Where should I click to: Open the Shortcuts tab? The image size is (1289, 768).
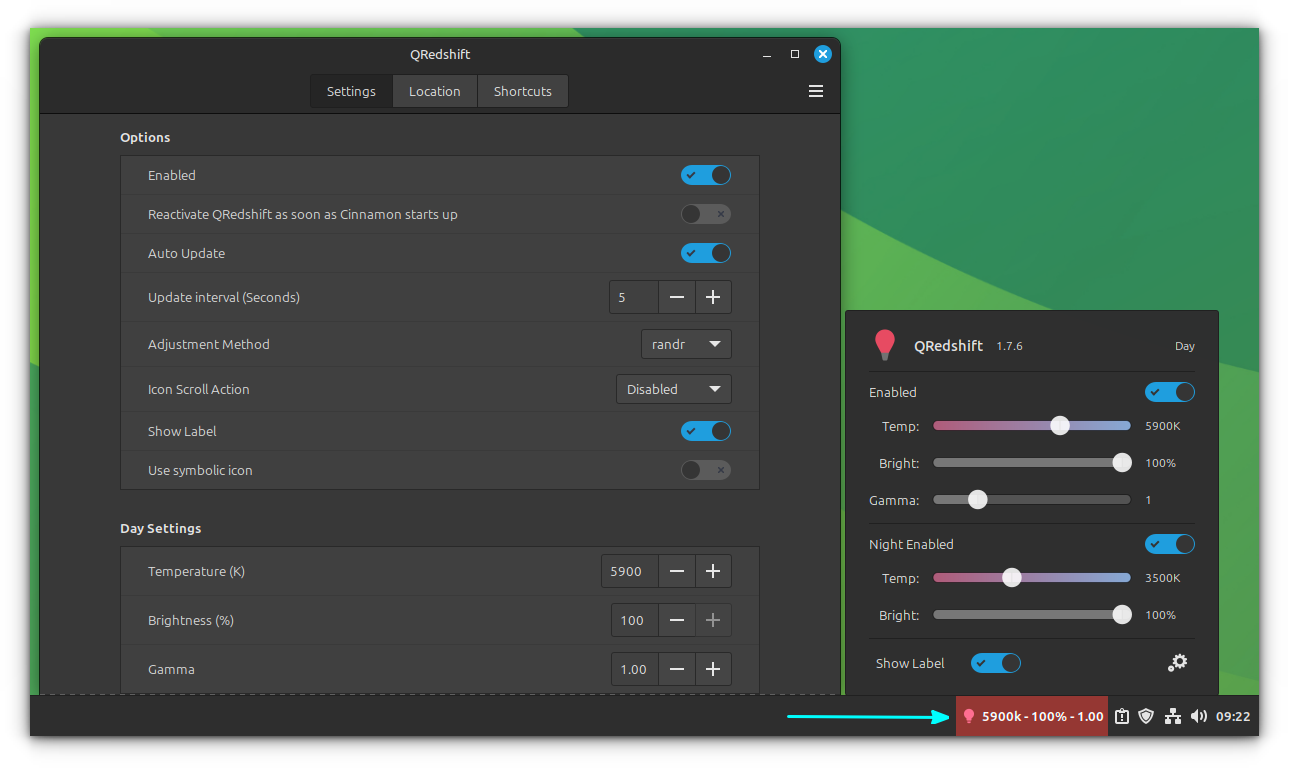[x=522, y=91]
